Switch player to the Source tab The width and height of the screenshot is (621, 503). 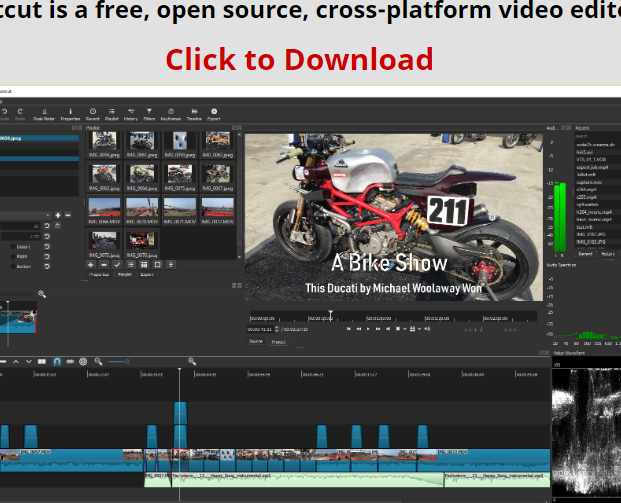pos(256,341)
